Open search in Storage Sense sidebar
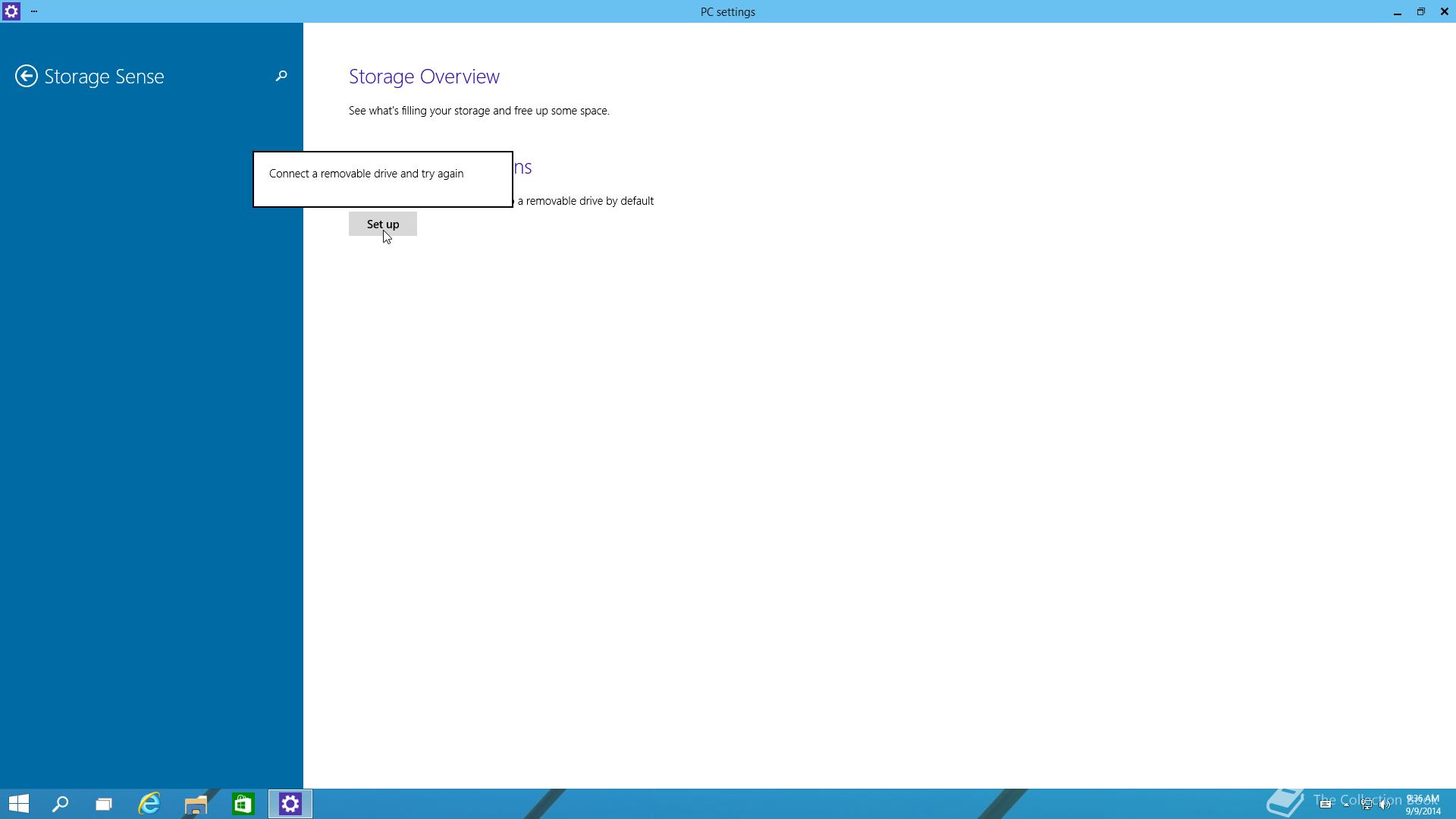 pyautogui.click(x=281, y=76)
